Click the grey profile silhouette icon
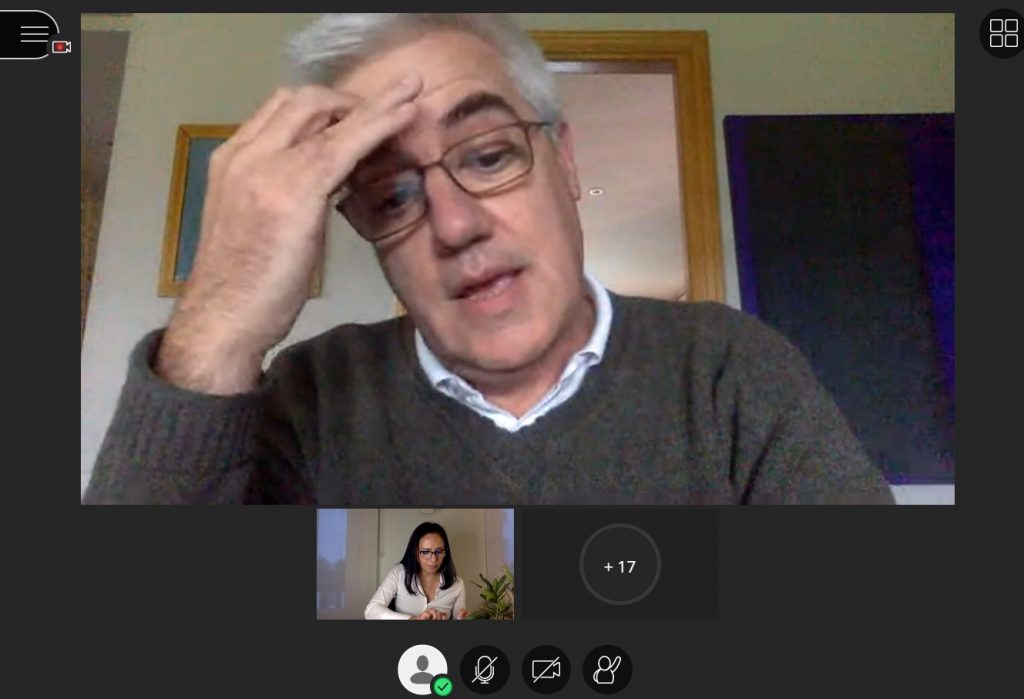The height and width of the screenshot is (699, 1024). pos(421,667)
